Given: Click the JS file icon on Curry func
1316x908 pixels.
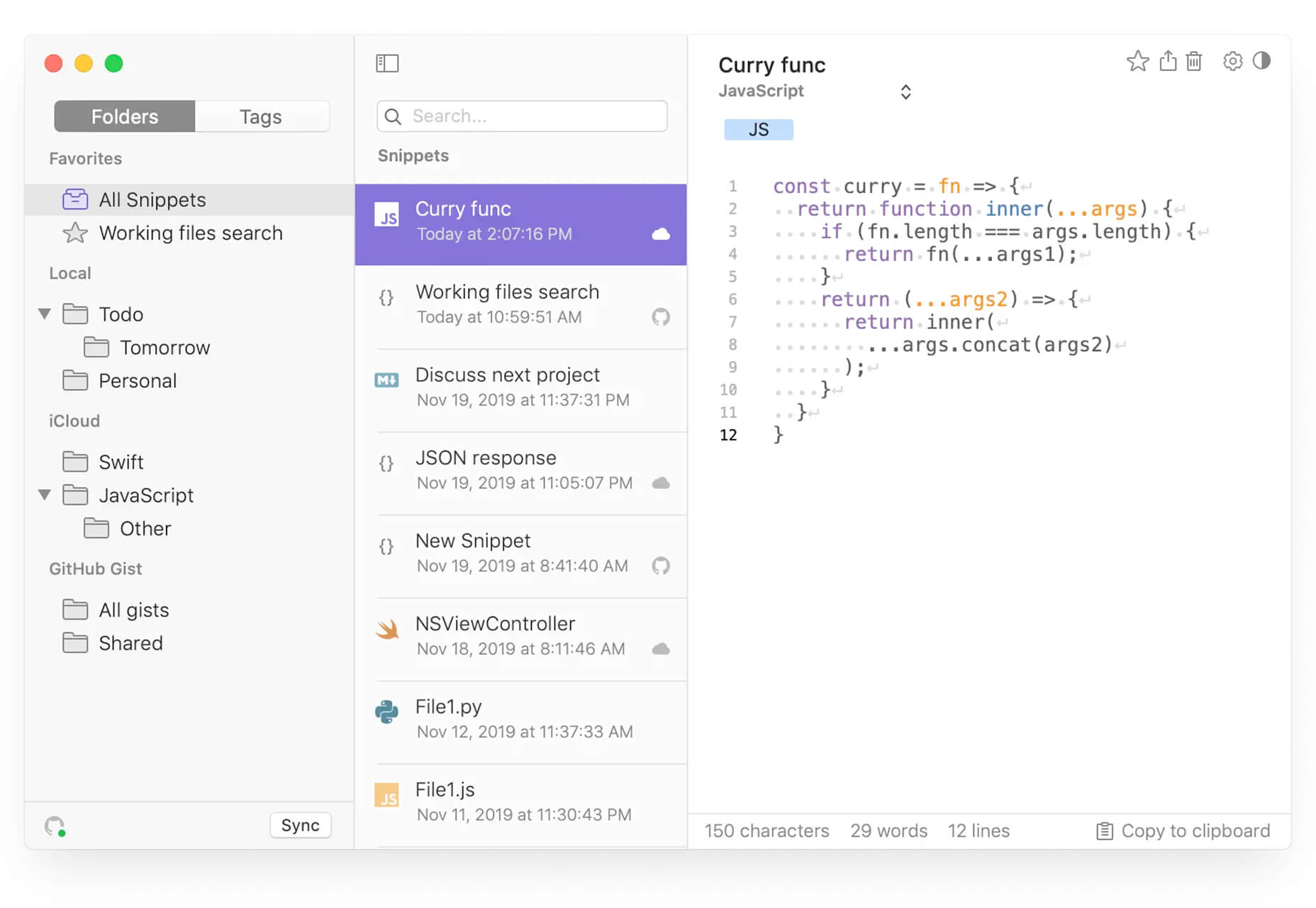Looking at the screenshot, I should click(387, 216).
